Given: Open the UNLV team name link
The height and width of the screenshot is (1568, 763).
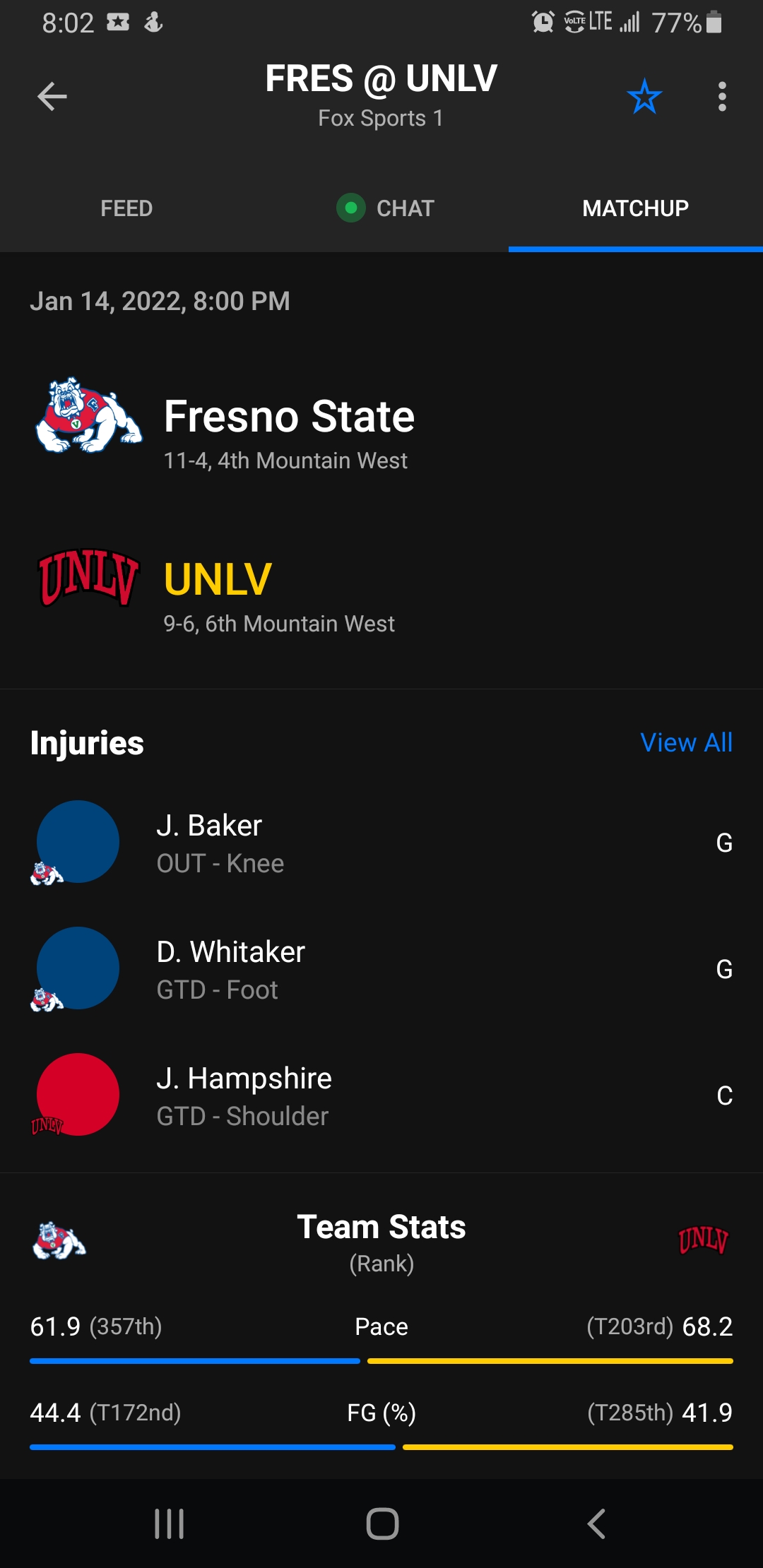Looking at the screenshot, I should 218,580.
